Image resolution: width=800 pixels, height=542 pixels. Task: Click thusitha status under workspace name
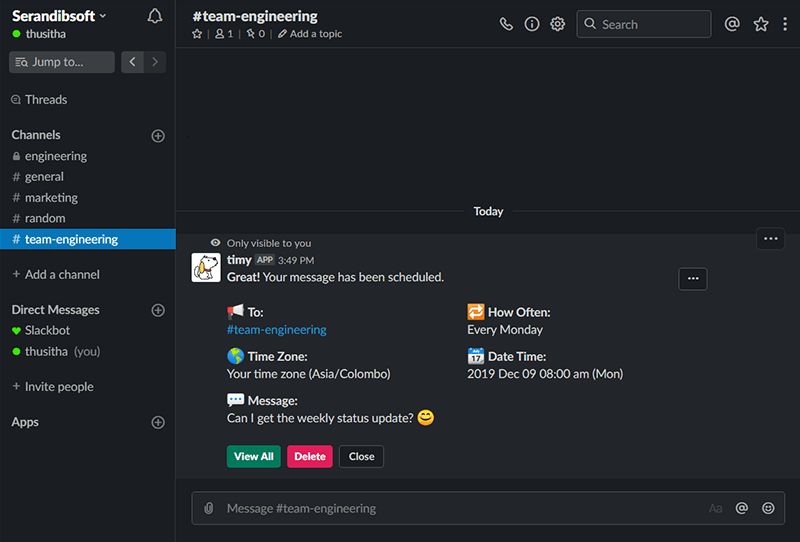tap(39, 34)
